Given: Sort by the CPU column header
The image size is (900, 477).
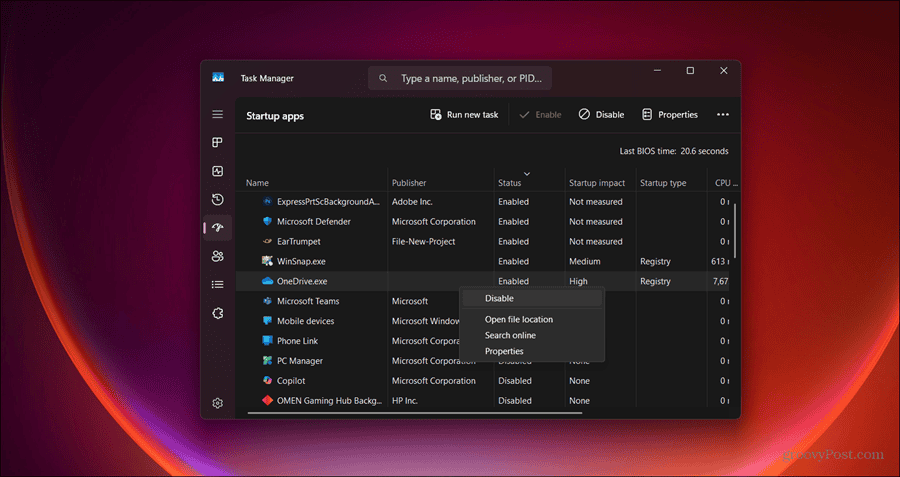Looking at the screenshot, I should 726,183.
